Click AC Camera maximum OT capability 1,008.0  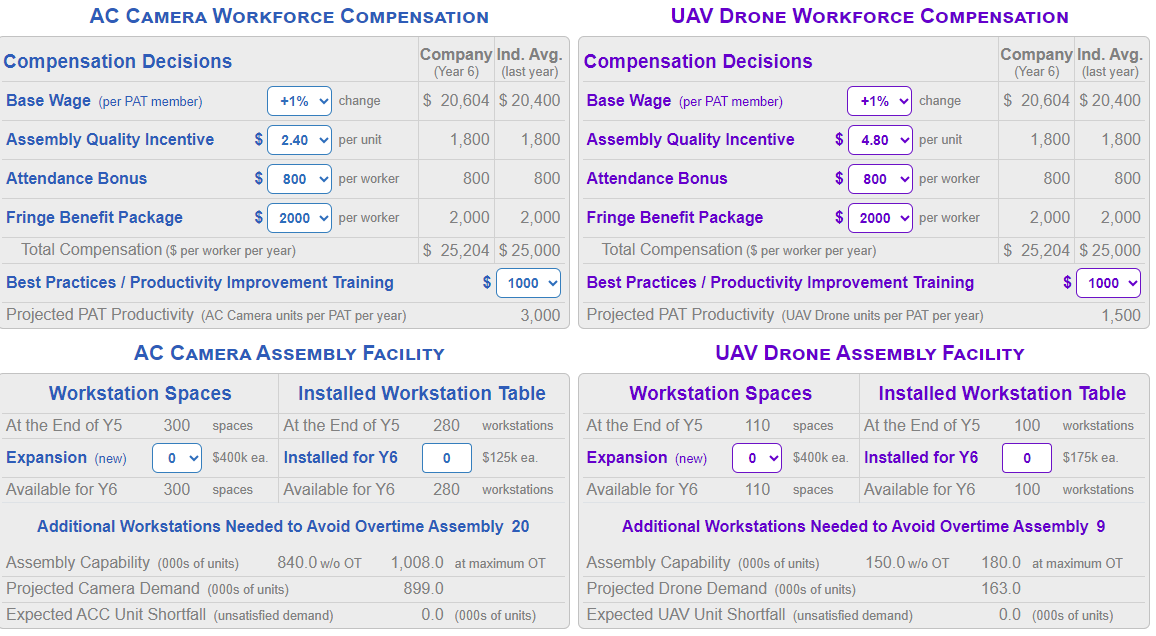(x=417, y=563)
